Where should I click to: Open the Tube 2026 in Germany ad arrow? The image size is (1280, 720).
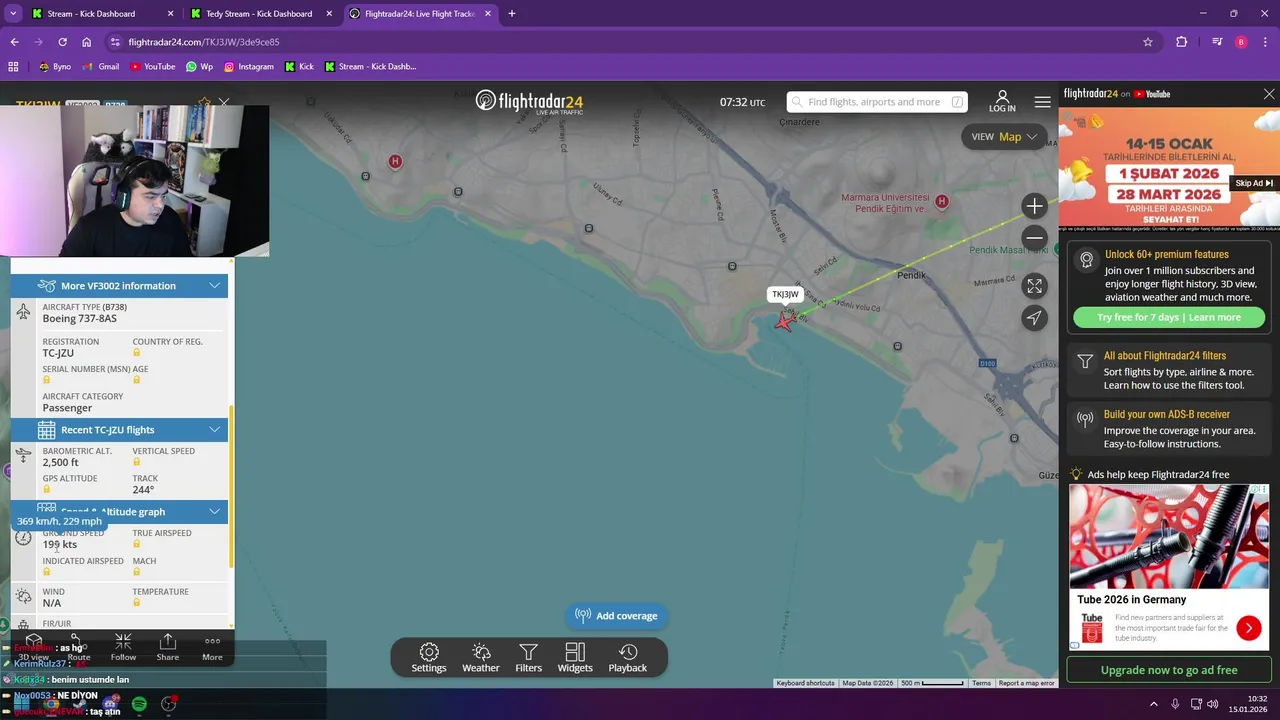pyautogui.click(x=1248, y=628)
